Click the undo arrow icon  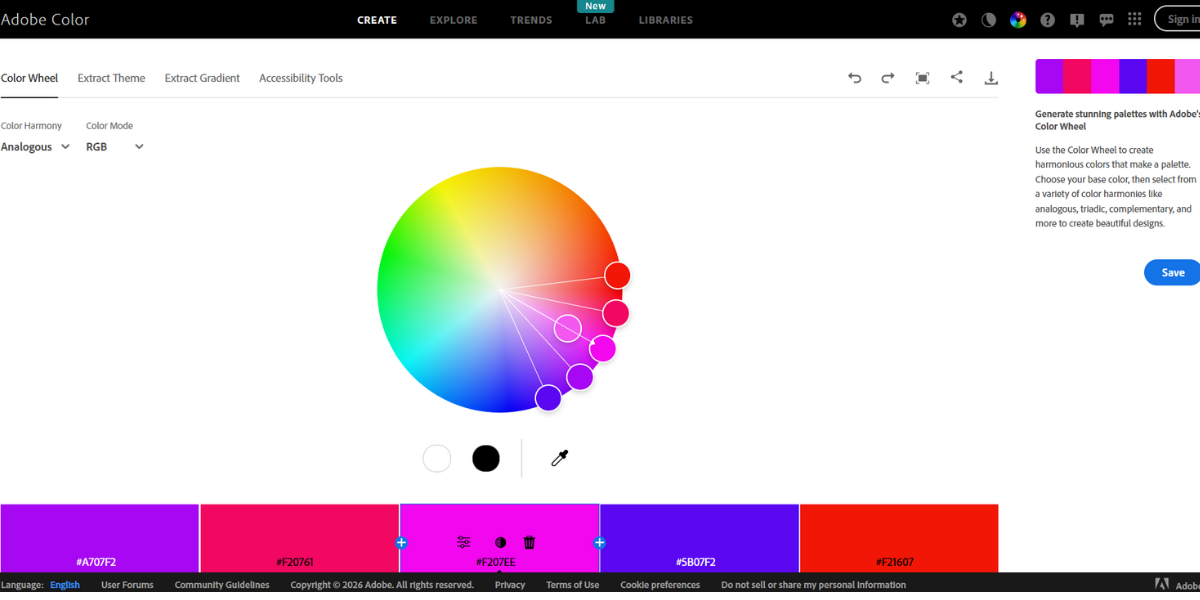point(854,78)
